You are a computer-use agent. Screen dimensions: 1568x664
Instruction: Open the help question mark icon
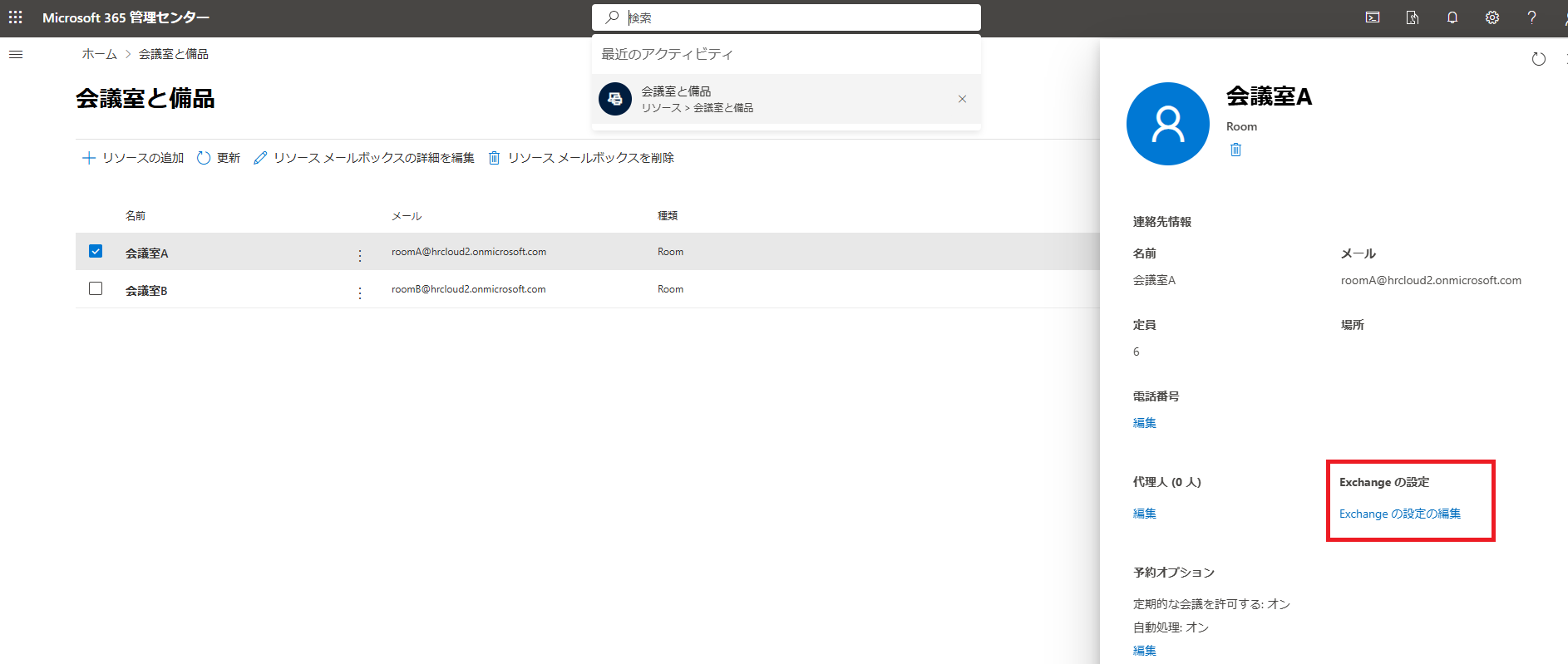click(x=1531, y=17)
